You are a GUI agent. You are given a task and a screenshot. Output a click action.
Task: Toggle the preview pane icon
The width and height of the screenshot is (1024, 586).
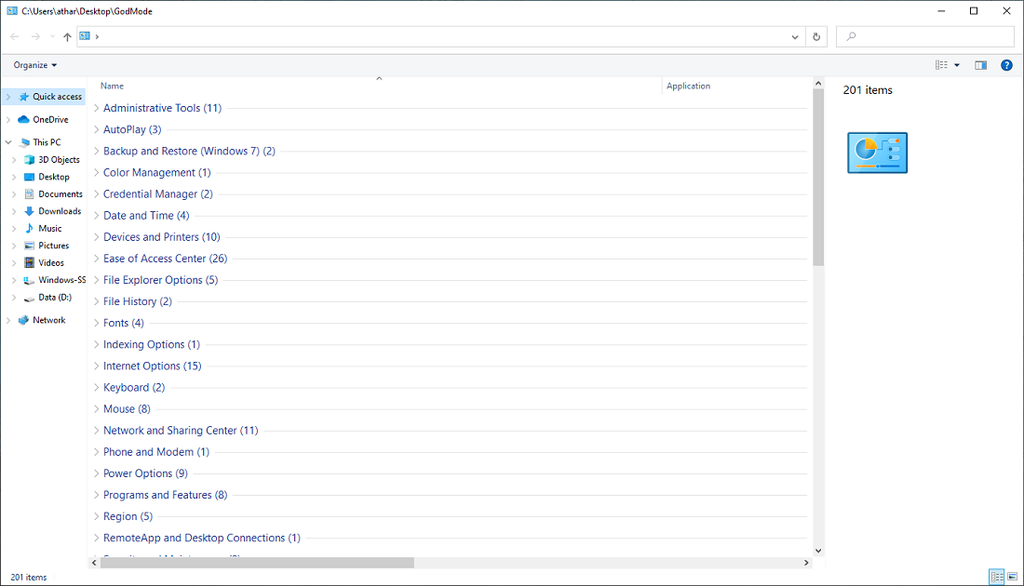click(980, 64)
